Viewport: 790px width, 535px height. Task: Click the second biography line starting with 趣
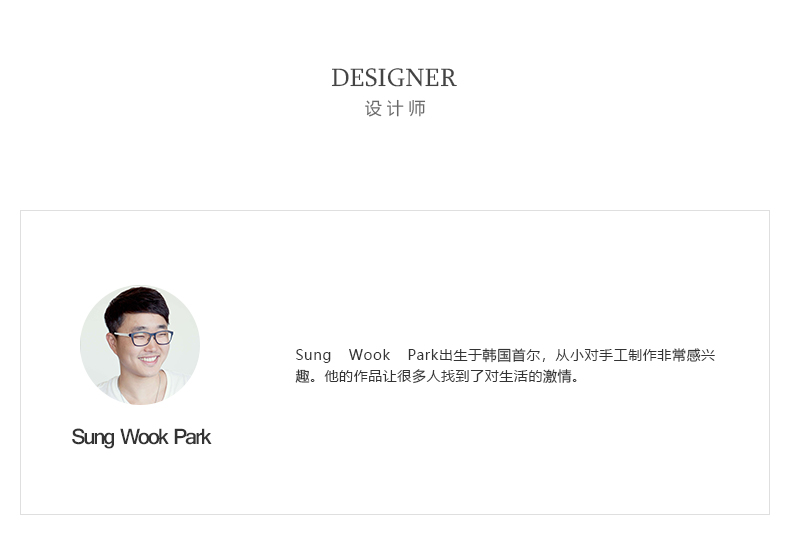click(x=437, y=376)
